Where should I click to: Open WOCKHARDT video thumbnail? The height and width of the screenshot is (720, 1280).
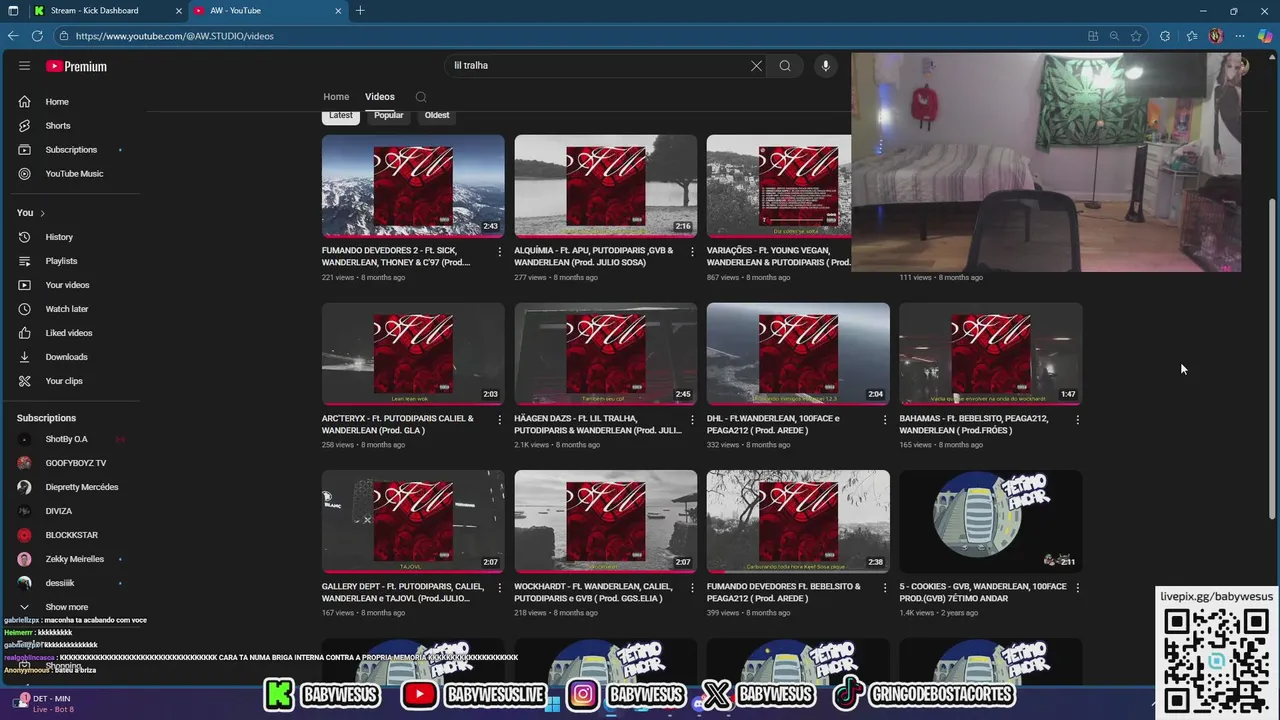(606, 522)
